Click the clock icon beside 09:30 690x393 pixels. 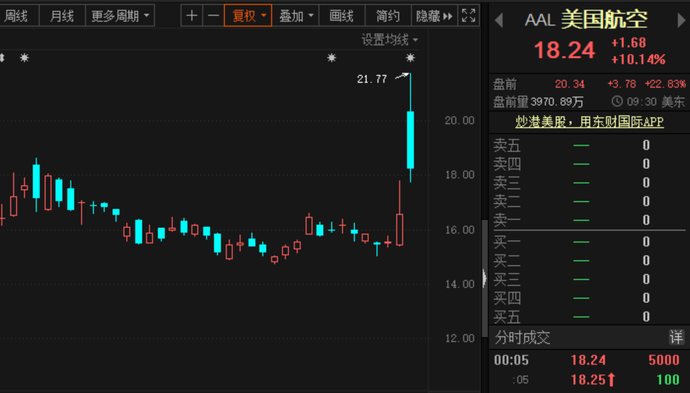click(x=617, y=101)
